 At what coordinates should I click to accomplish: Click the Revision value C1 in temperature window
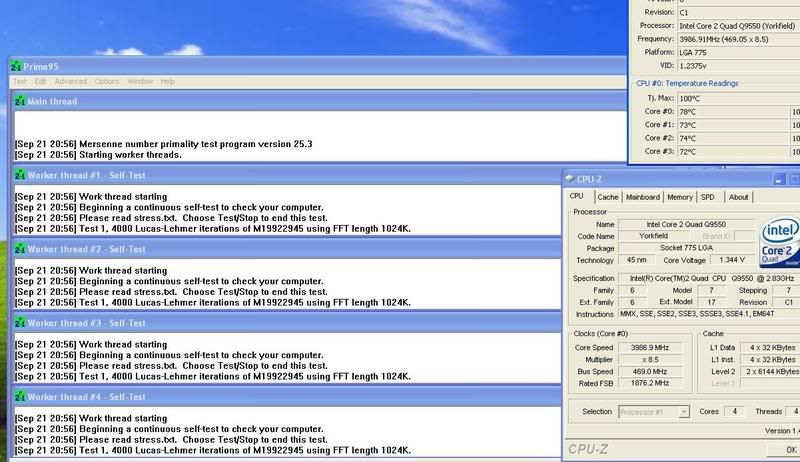(739, 12)
